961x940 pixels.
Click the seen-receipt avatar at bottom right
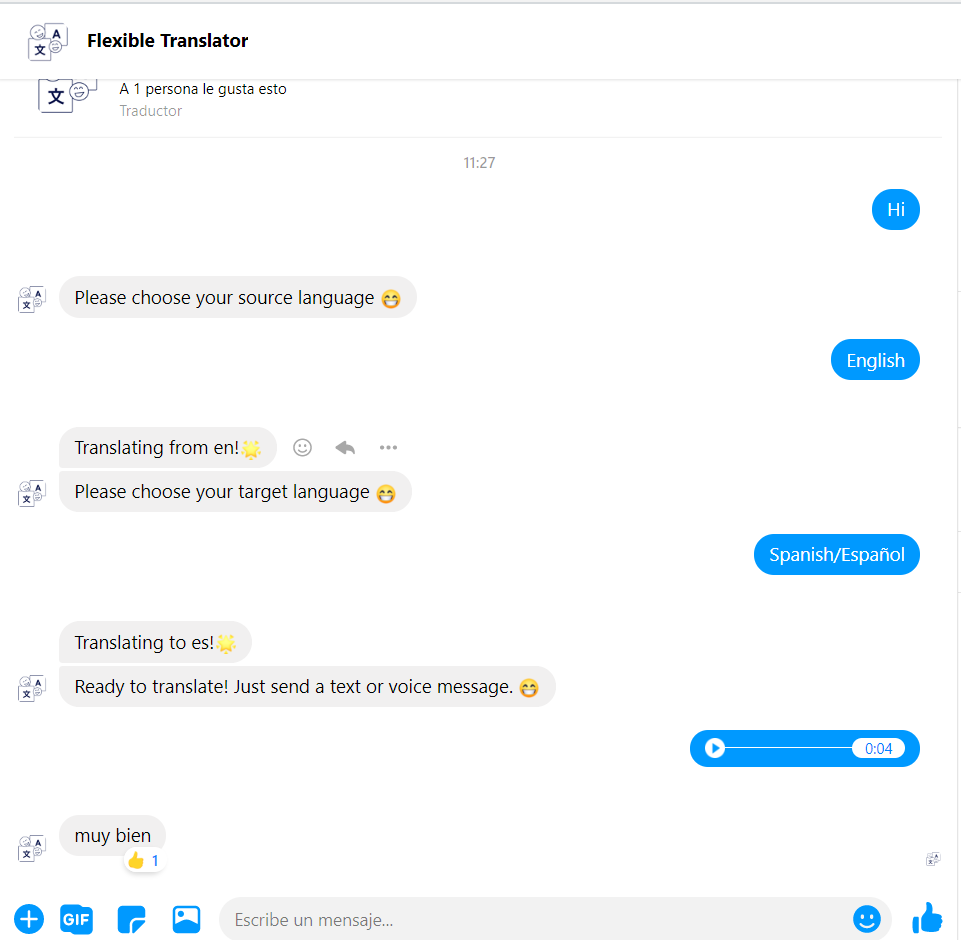pyautogui.click(x=933, y=859)
